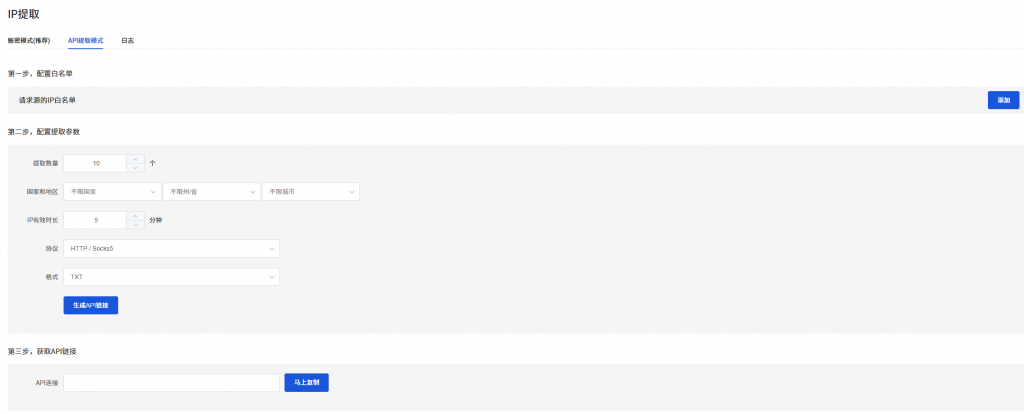
Task: Decrease IP有效时长 with the down arrow
Action: [x=136, y=224]
